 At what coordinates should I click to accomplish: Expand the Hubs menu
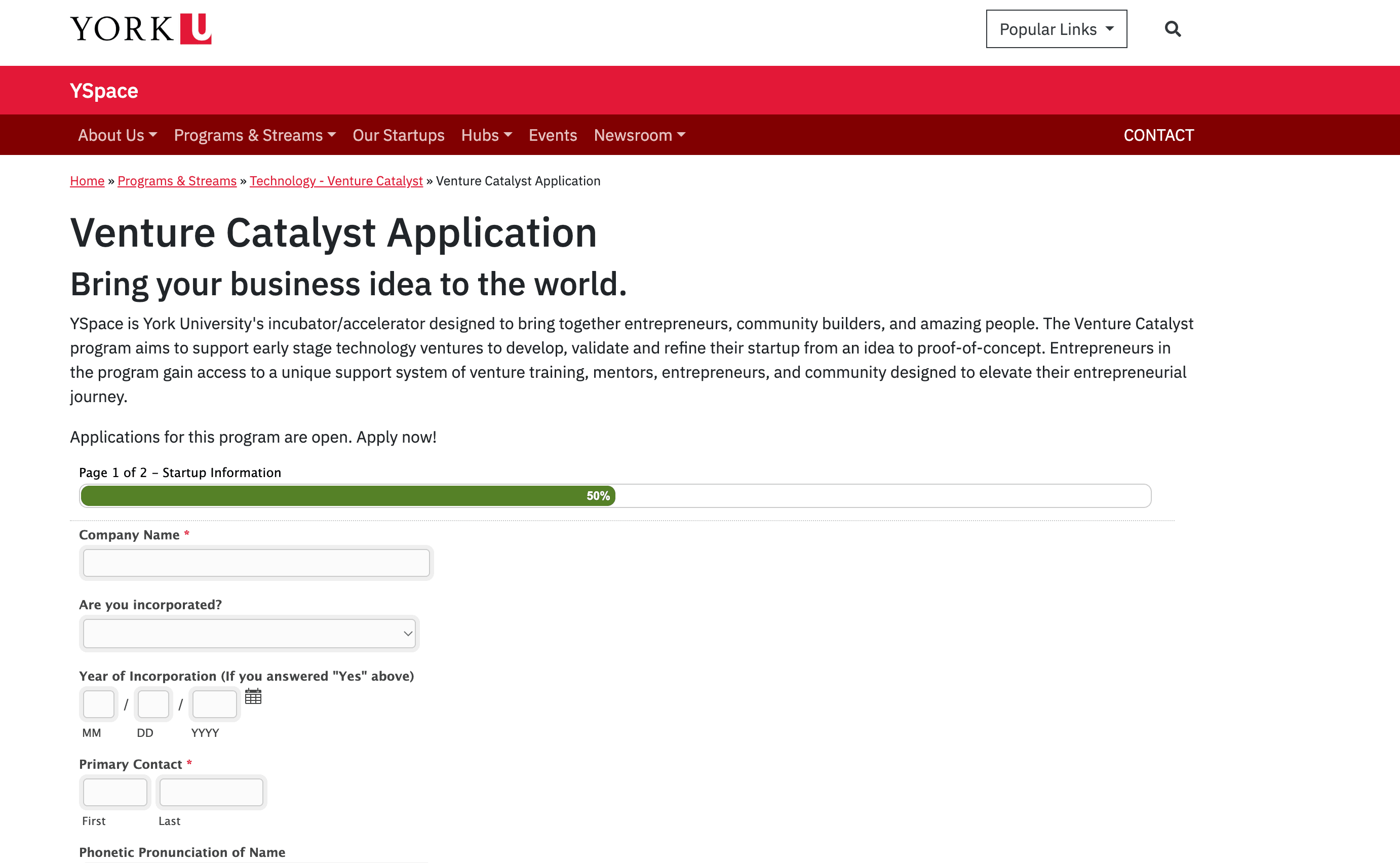click(486, 135)
